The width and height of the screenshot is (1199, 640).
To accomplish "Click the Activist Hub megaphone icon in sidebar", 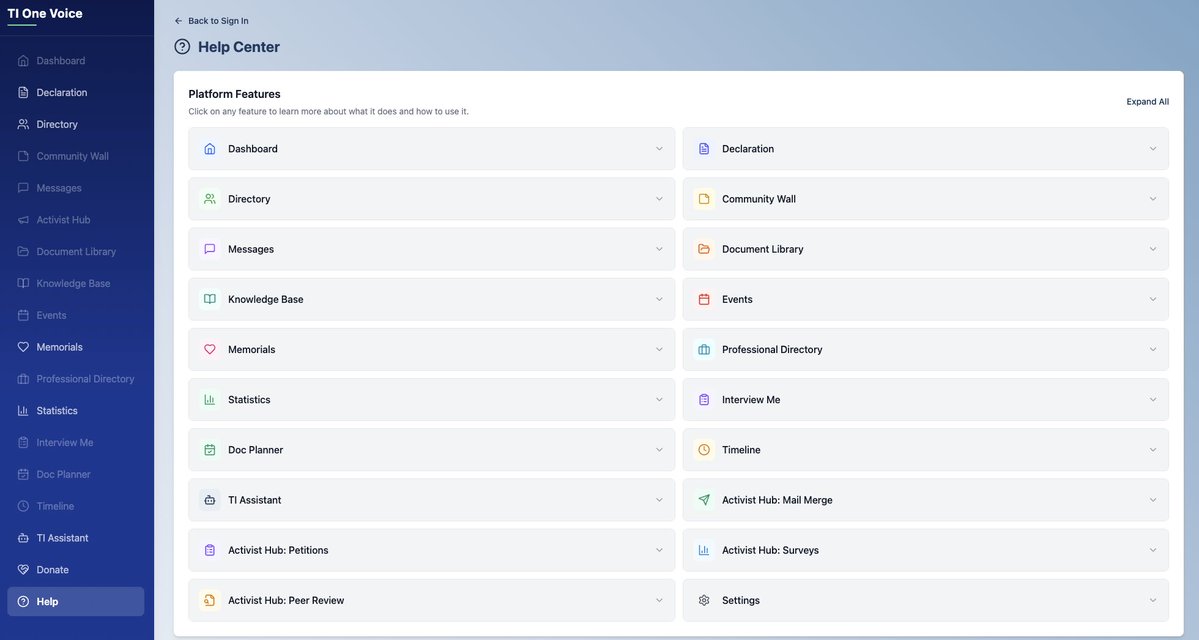I will 23,219.
